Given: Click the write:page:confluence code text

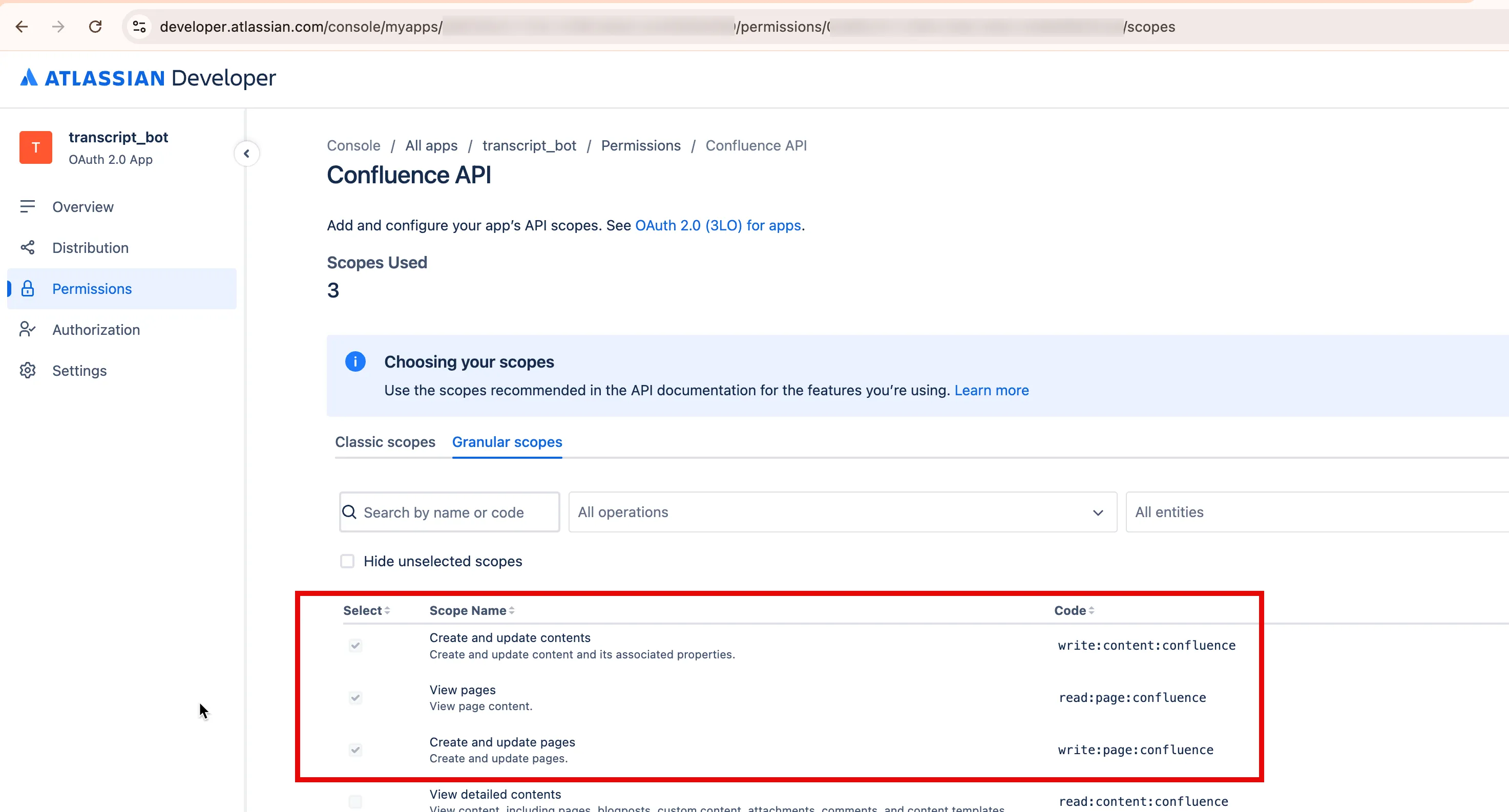Looking at the screenshot, I should tap(1135, 750).
